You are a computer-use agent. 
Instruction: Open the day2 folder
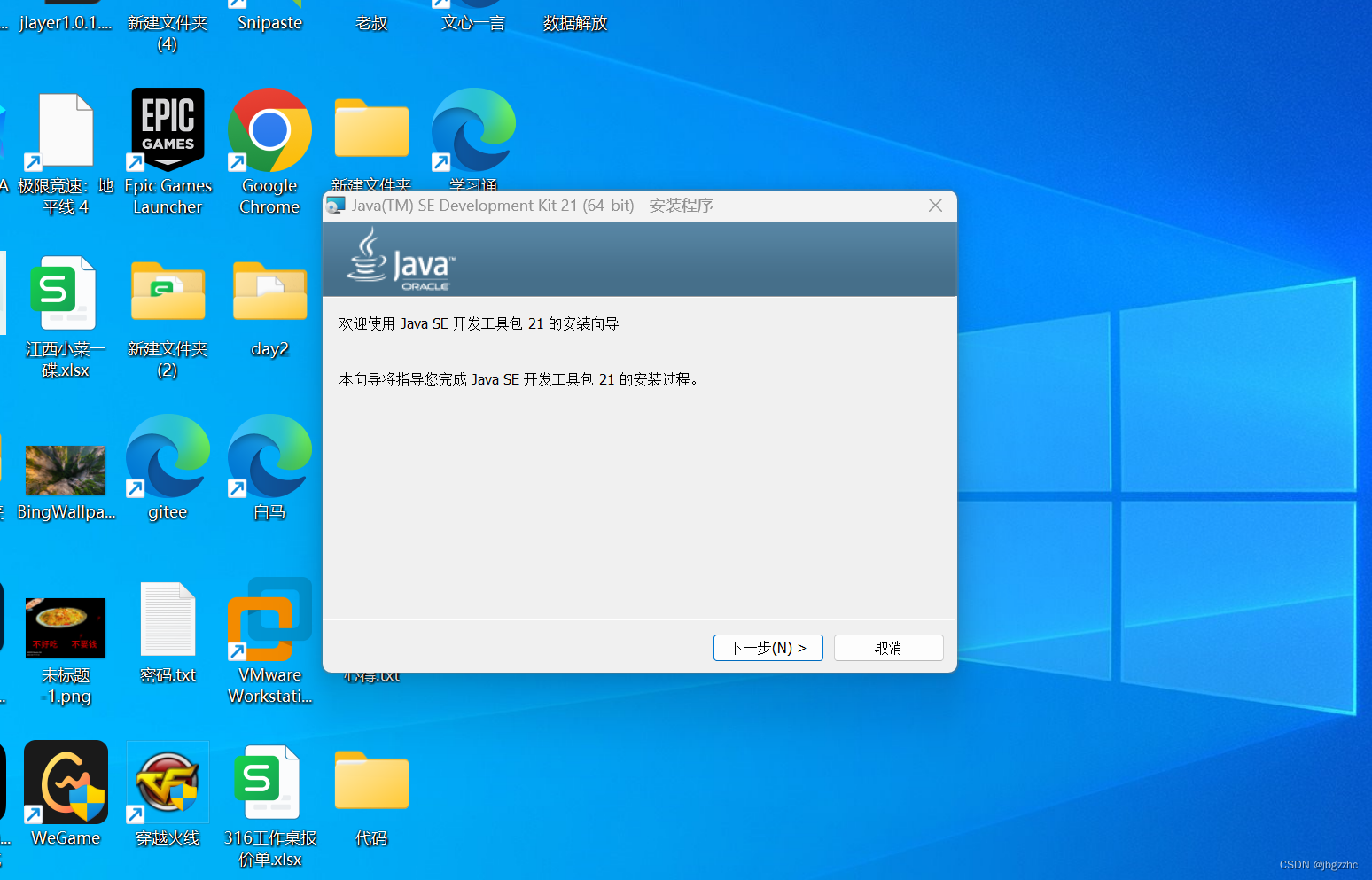(269, 292)
